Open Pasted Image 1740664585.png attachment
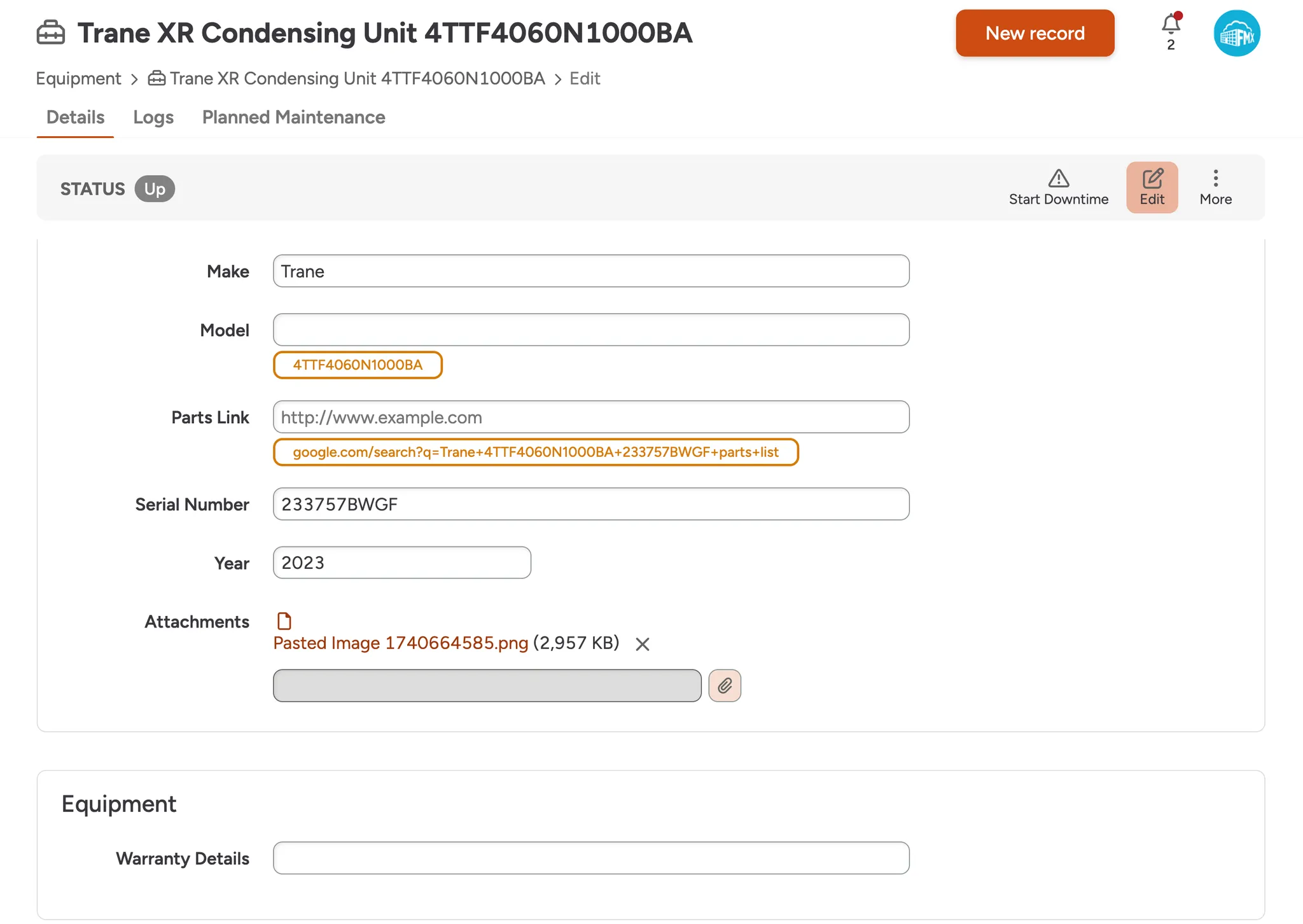 click(x=400, y=643)
